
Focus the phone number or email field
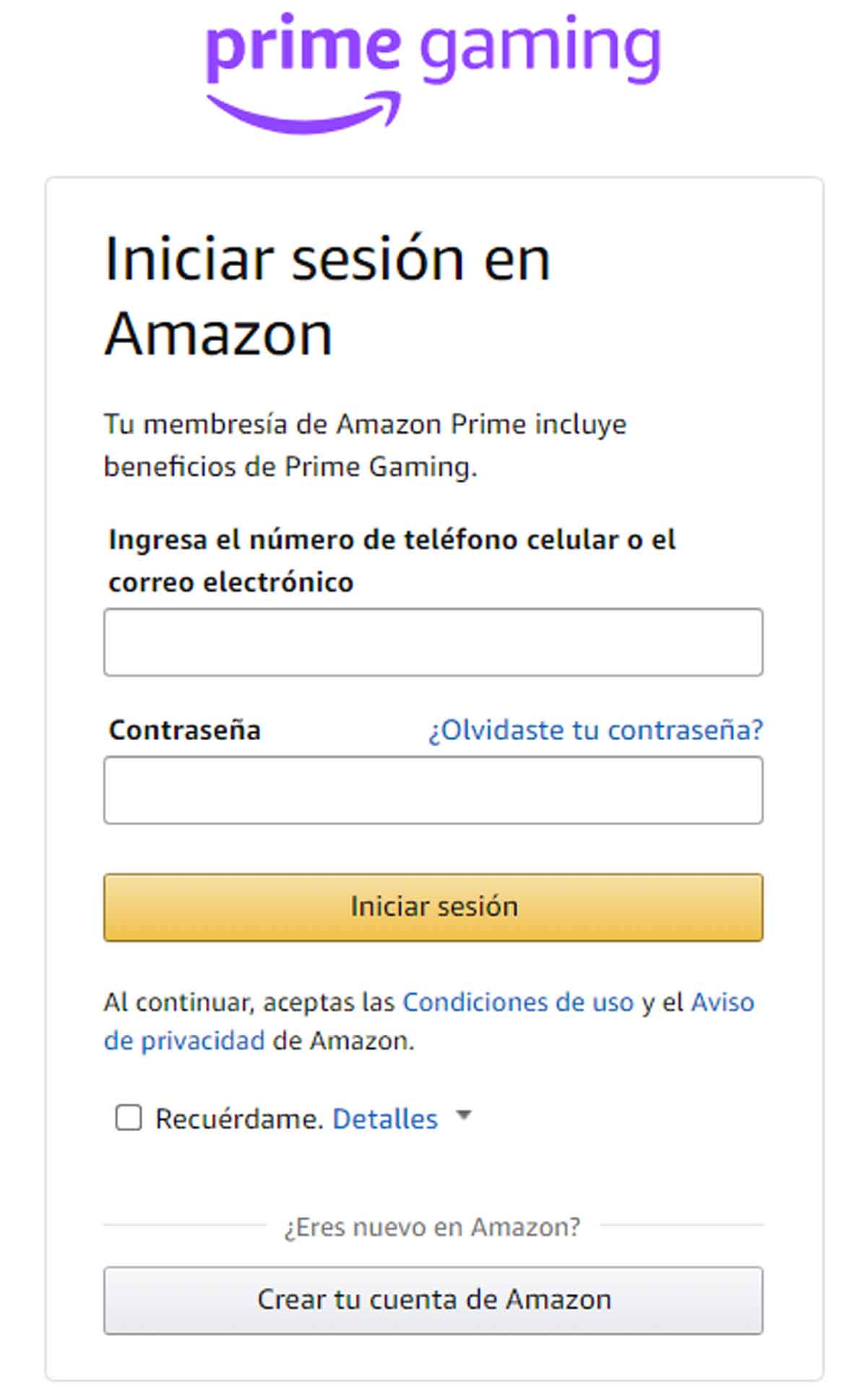coord(433,642)
